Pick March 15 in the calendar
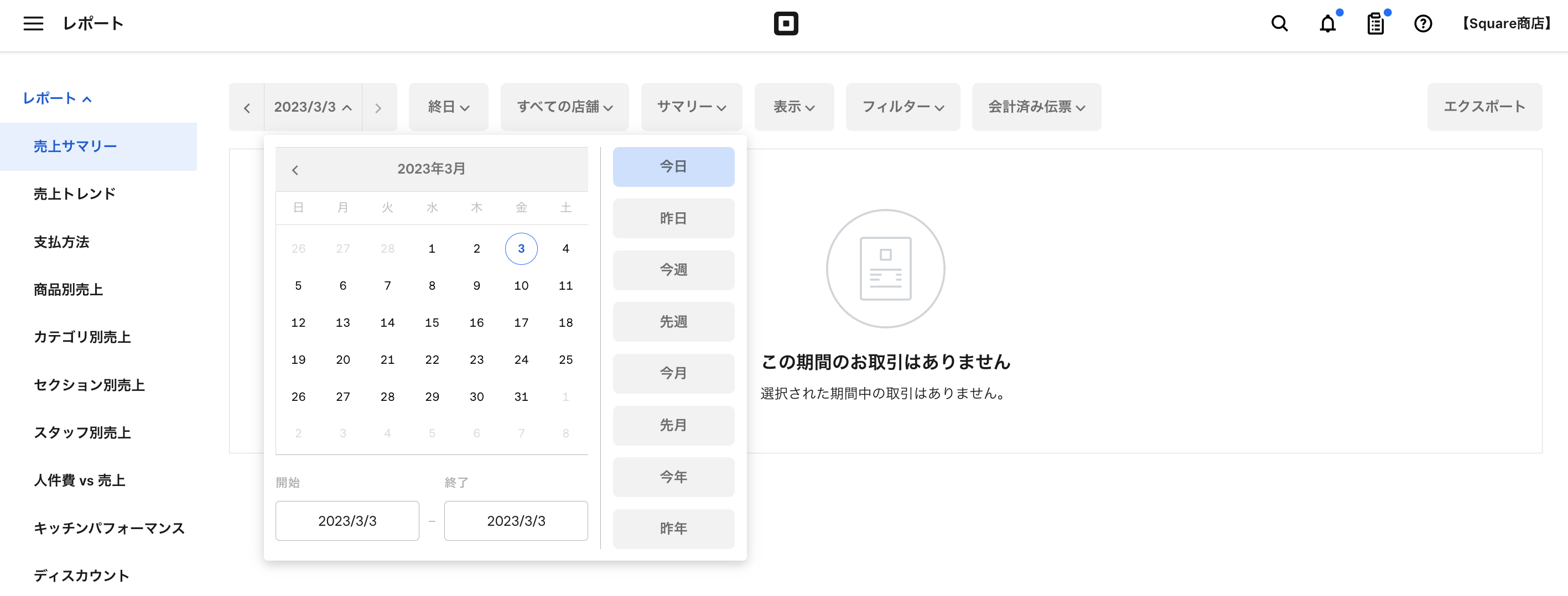Image resolution: width=1568 pixels, height=596 pixels. pos(432,323)
